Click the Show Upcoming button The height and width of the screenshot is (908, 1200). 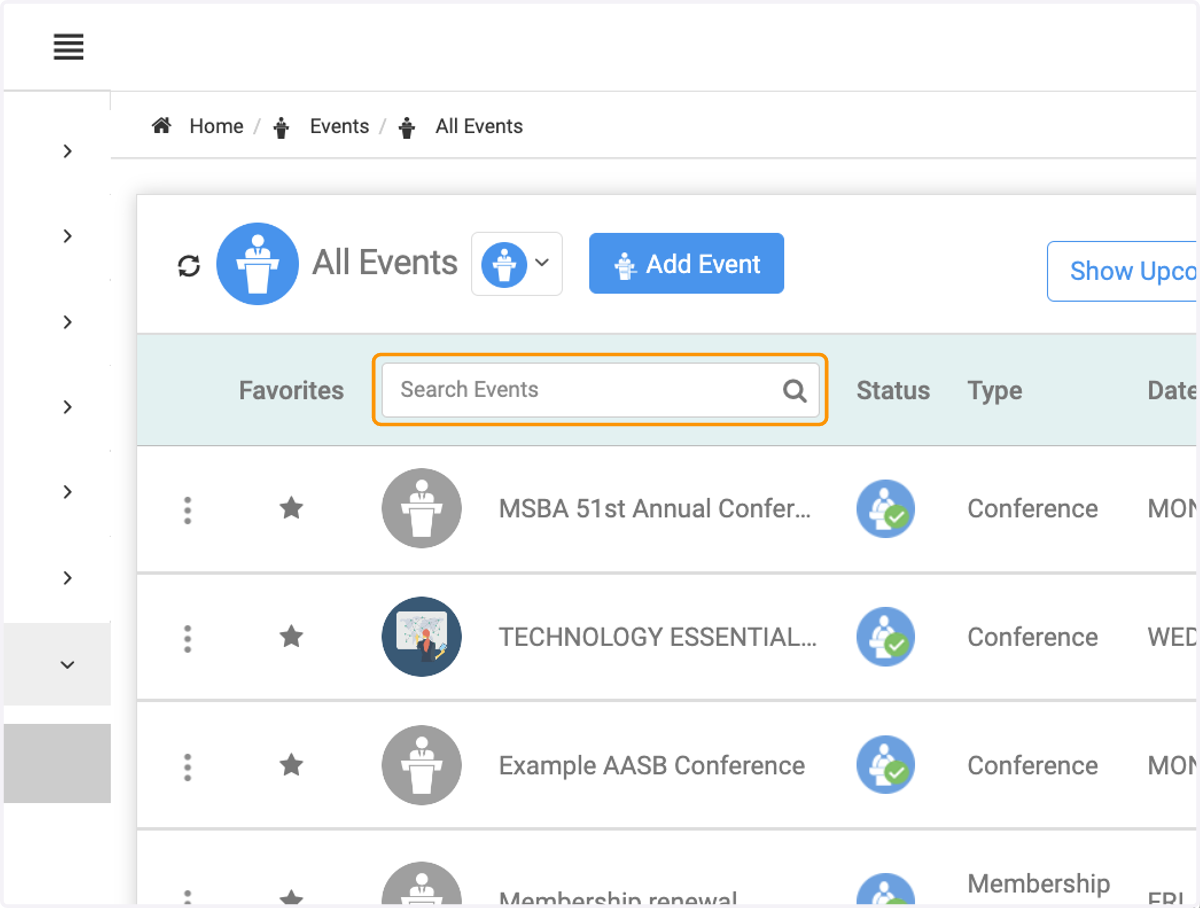[x=1122, y=271]
